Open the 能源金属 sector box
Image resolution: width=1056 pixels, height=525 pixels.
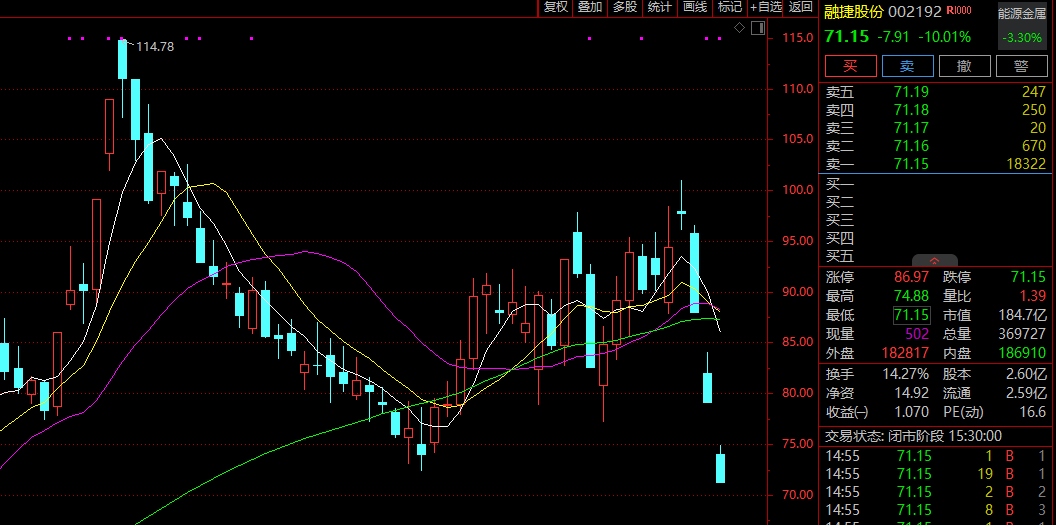click(1022, 26)
